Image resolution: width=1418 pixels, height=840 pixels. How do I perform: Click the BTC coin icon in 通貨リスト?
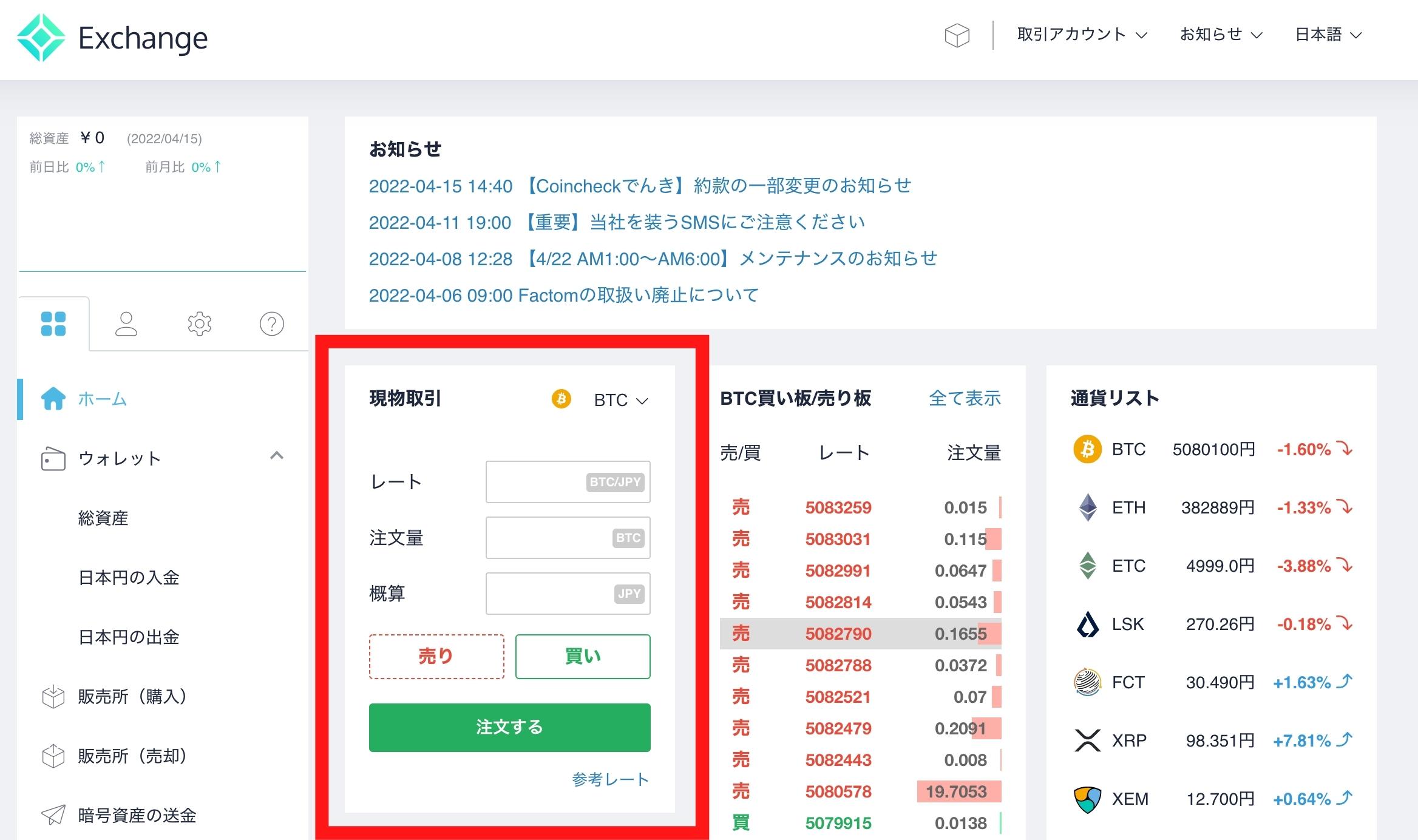[x=1087, y=449]
